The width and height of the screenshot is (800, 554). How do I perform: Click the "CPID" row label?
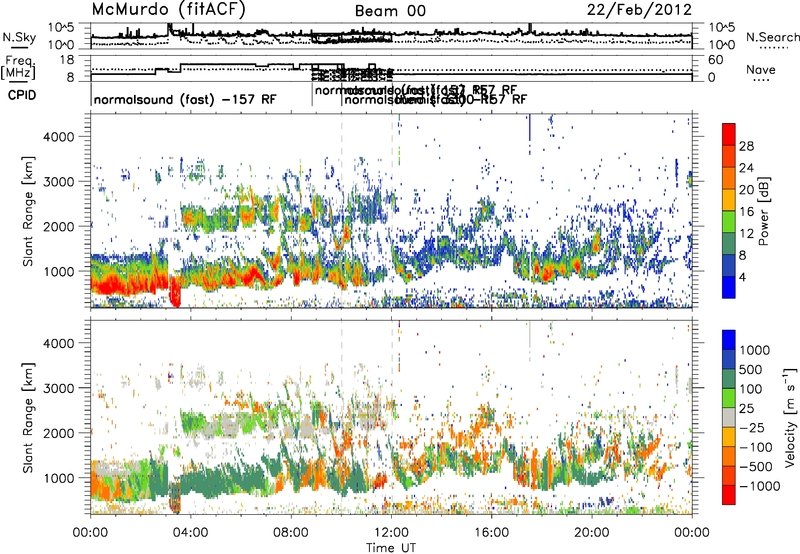pos(22,95)
